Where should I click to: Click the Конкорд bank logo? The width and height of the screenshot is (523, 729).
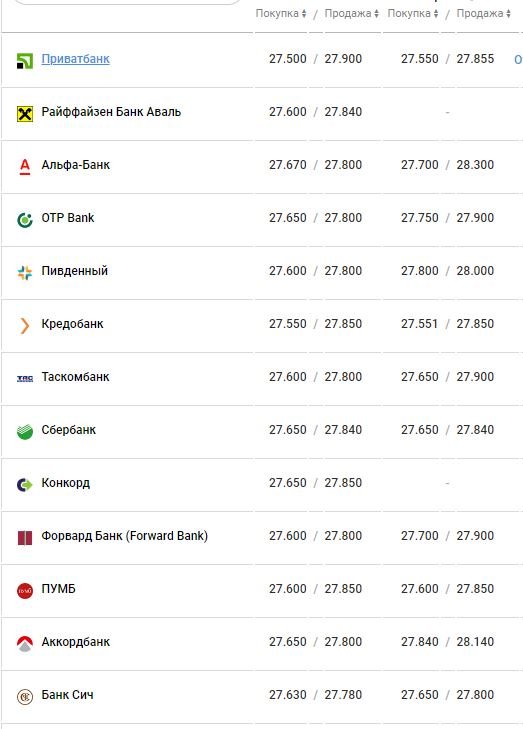click(x=25, y=484)
